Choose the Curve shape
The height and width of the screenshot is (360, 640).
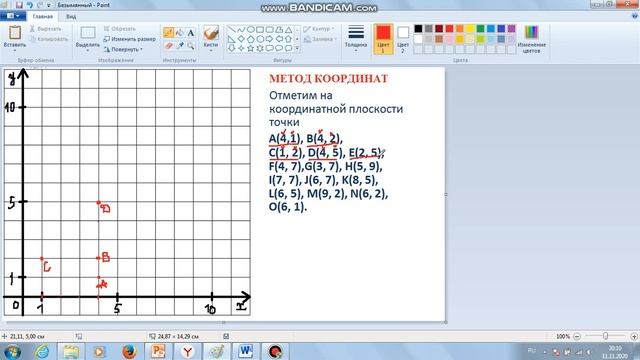pyautogui.click(x=241, y=30)
